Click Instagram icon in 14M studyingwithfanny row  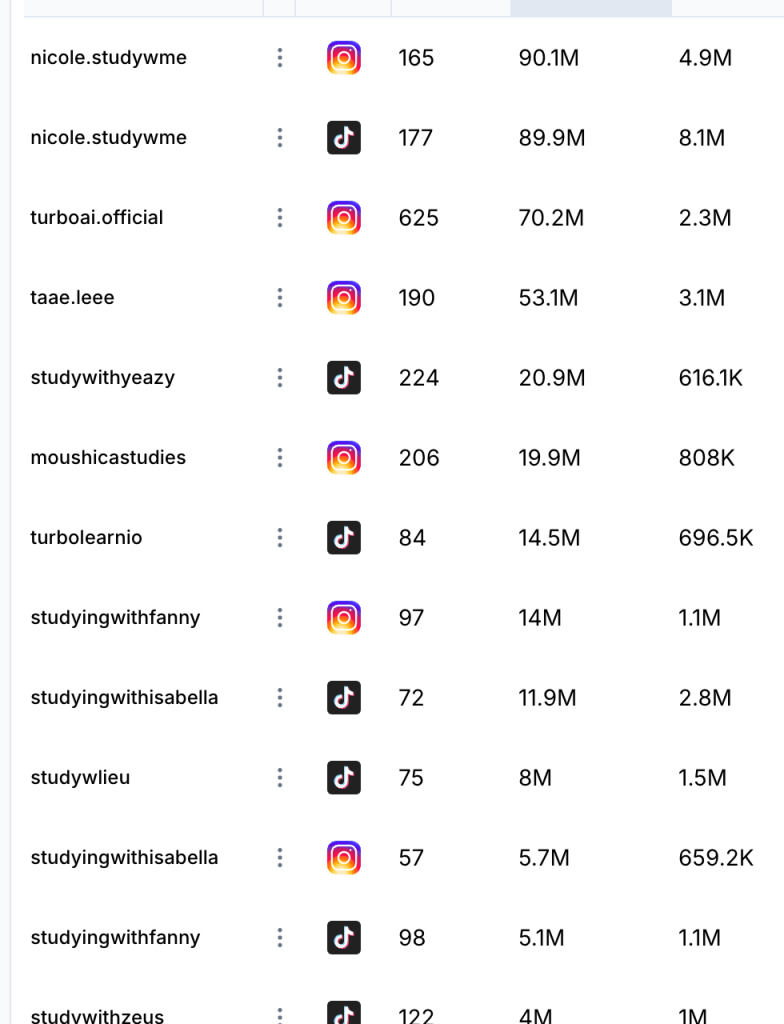click(x=344, y=618)
